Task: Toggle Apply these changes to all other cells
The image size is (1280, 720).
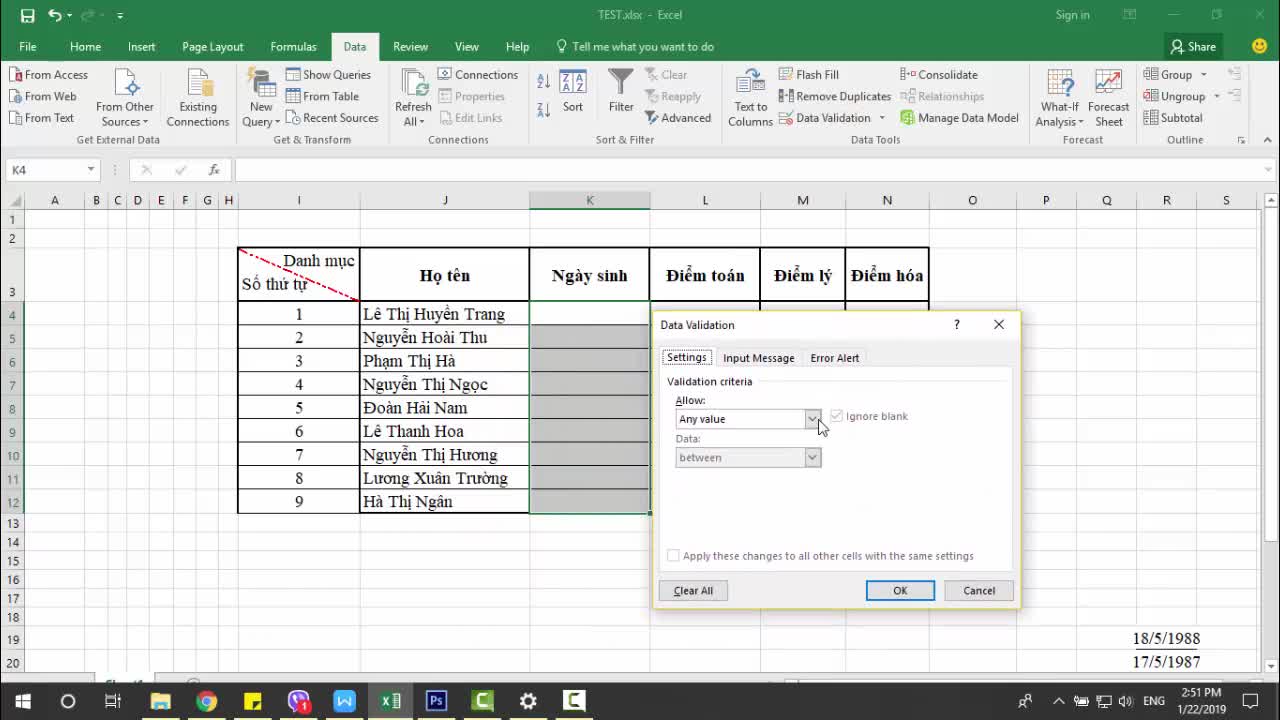Action: pos(673,556)
